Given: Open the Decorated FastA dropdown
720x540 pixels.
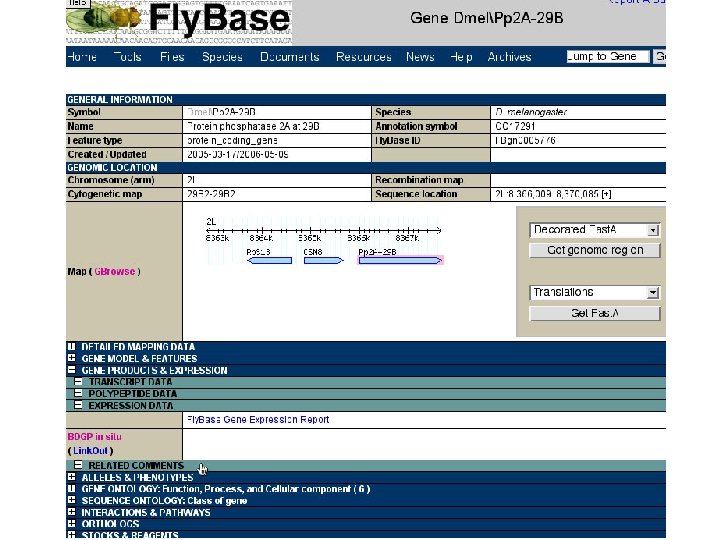Looking at the screenshot, I should click(595, 230).
